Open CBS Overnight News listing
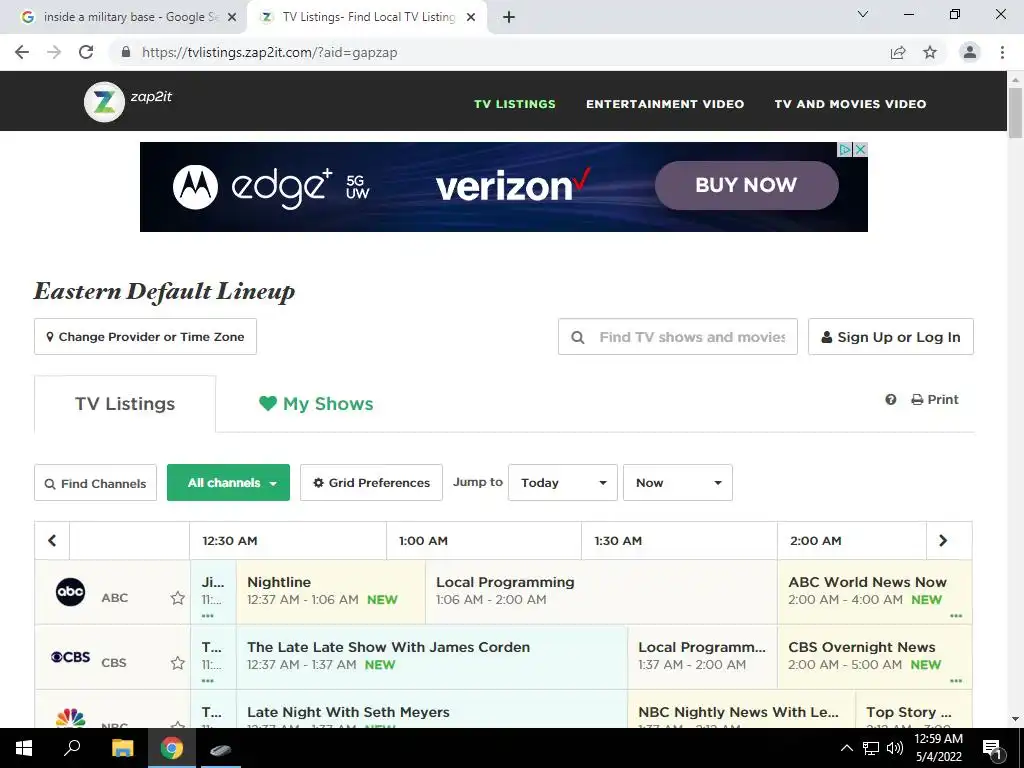1024x768 pixels. coord(874,656)
